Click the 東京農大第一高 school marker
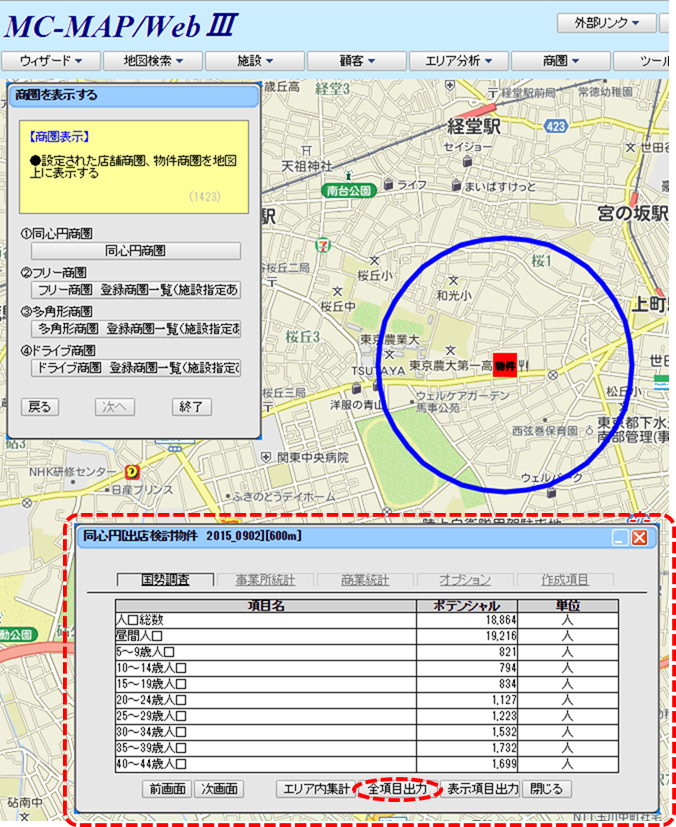The height and width of the screenshot is (827, 676). (x=450, y=350)
